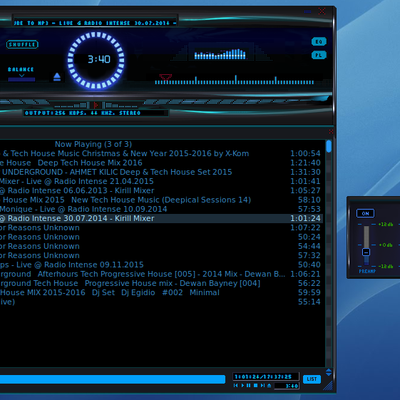Click the +12 db label in equalizer
Viewport: 400px width, 400px height.
386,224
